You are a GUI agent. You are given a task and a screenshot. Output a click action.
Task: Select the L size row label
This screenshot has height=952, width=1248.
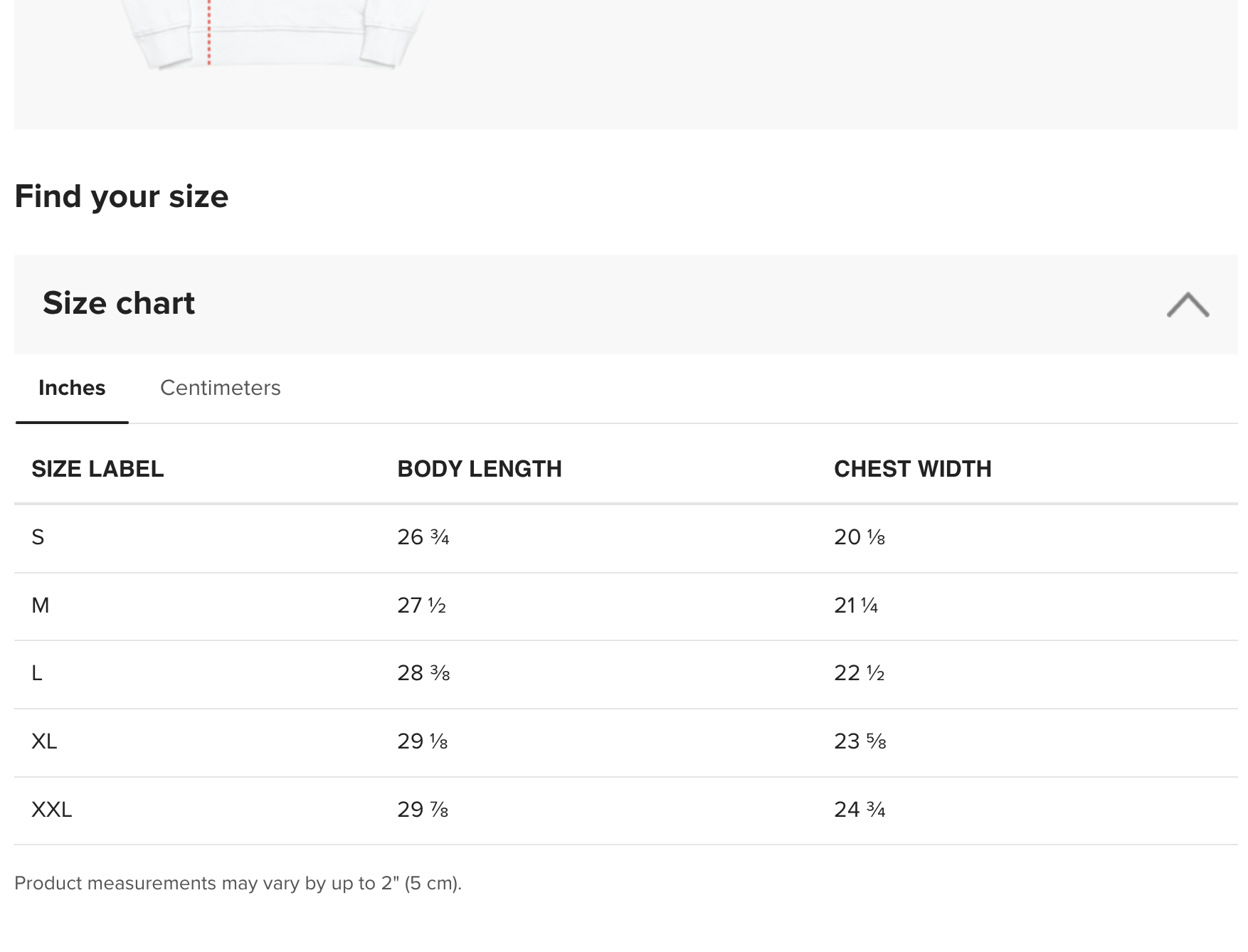(x=37, y=673)
